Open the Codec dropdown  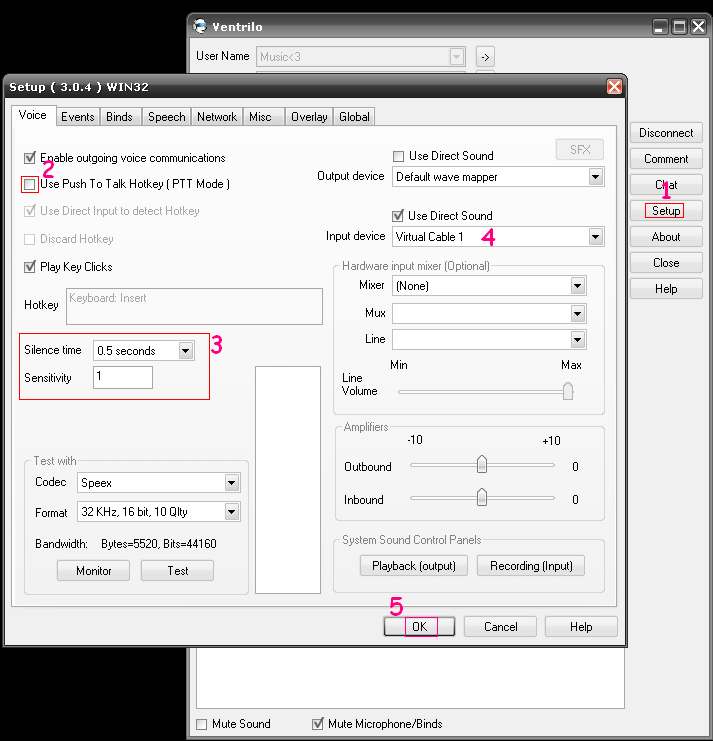232,483
